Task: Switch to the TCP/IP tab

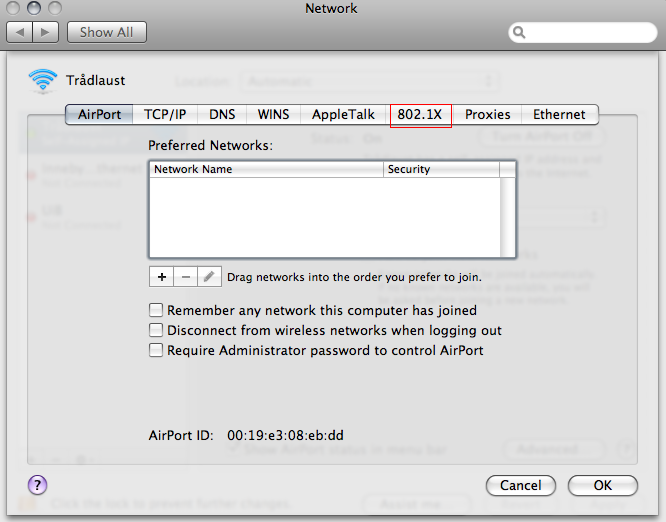Action: tap(164, 115)
